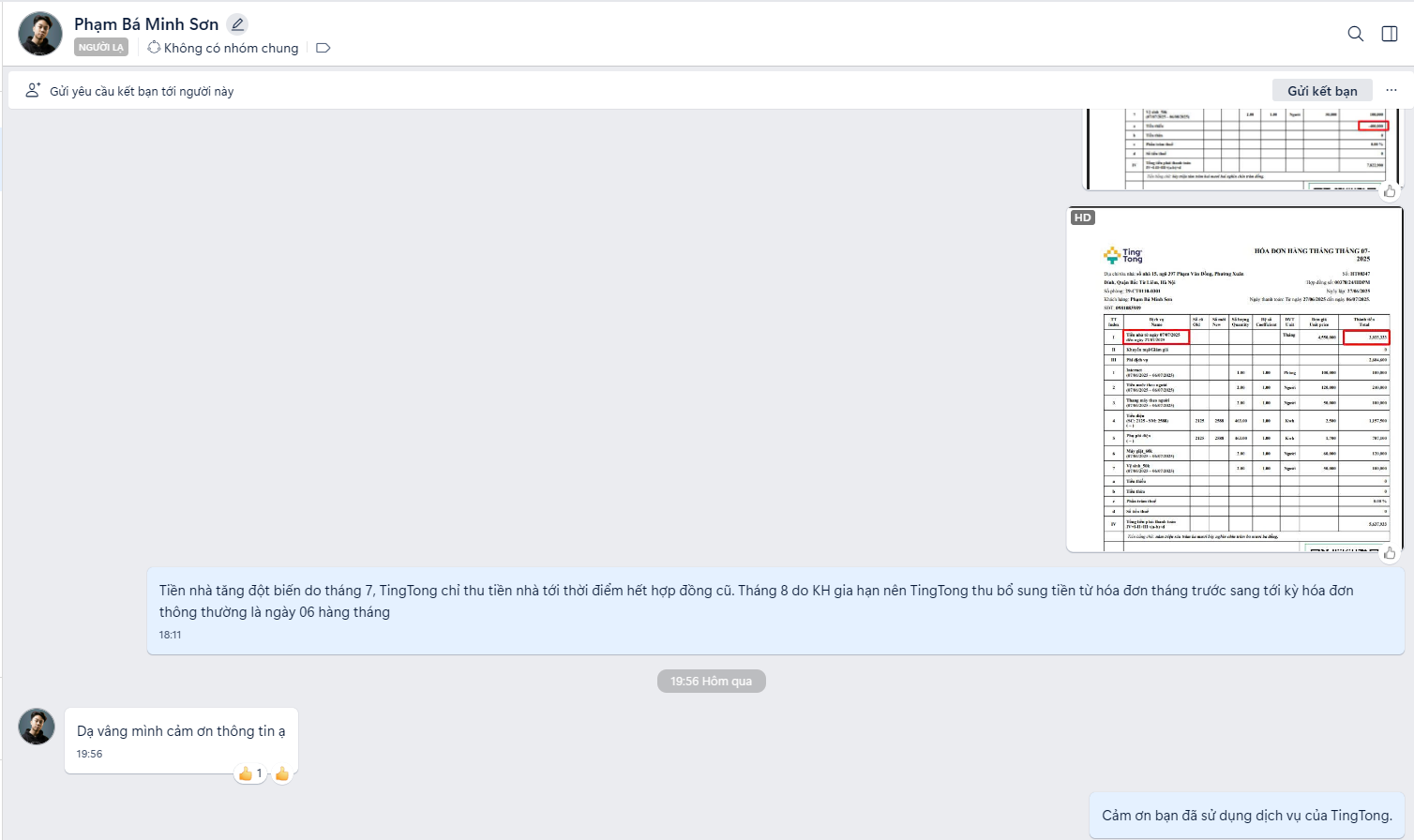Add thumbs-up reaction to thank-you message

click(x=282, y=773)
